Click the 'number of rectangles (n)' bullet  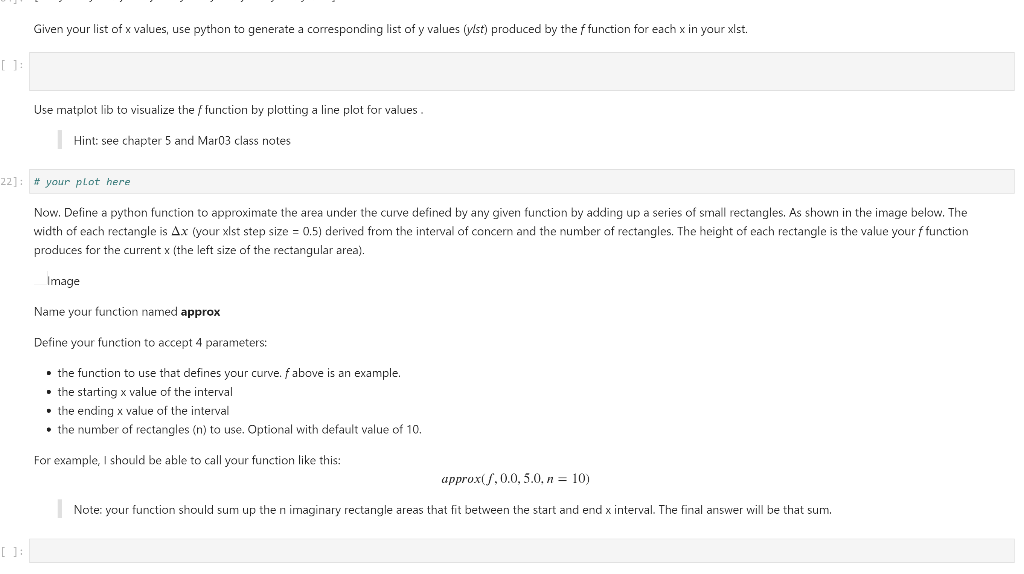coord(239,430)
